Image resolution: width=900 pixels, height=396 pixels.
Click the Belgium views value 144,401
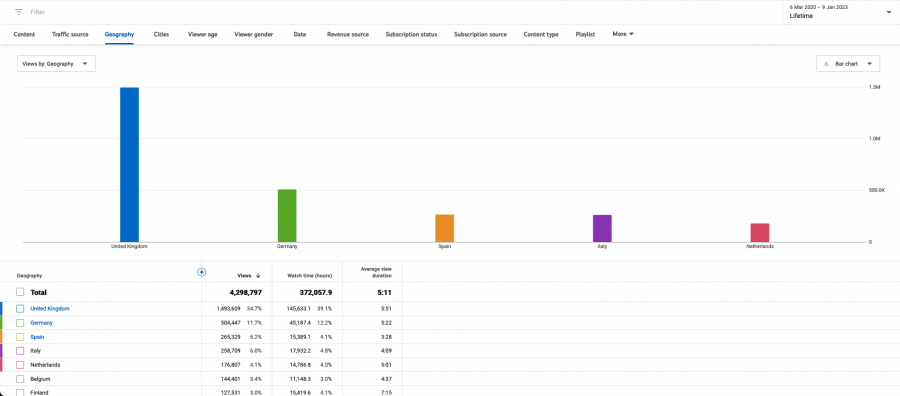click(x=230, y=379)
